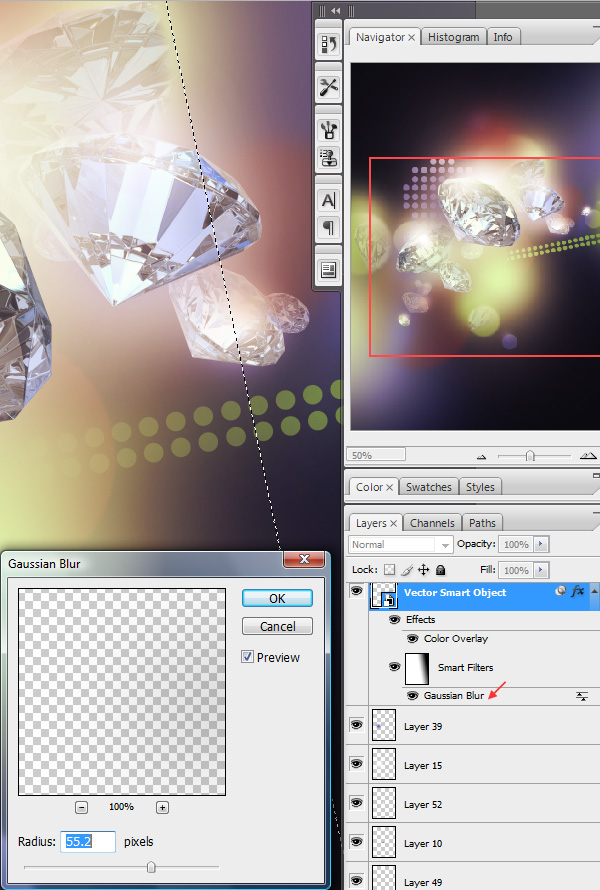600x890 pixels.
Task: Click the Opacity value field
Action: (516, 544)
